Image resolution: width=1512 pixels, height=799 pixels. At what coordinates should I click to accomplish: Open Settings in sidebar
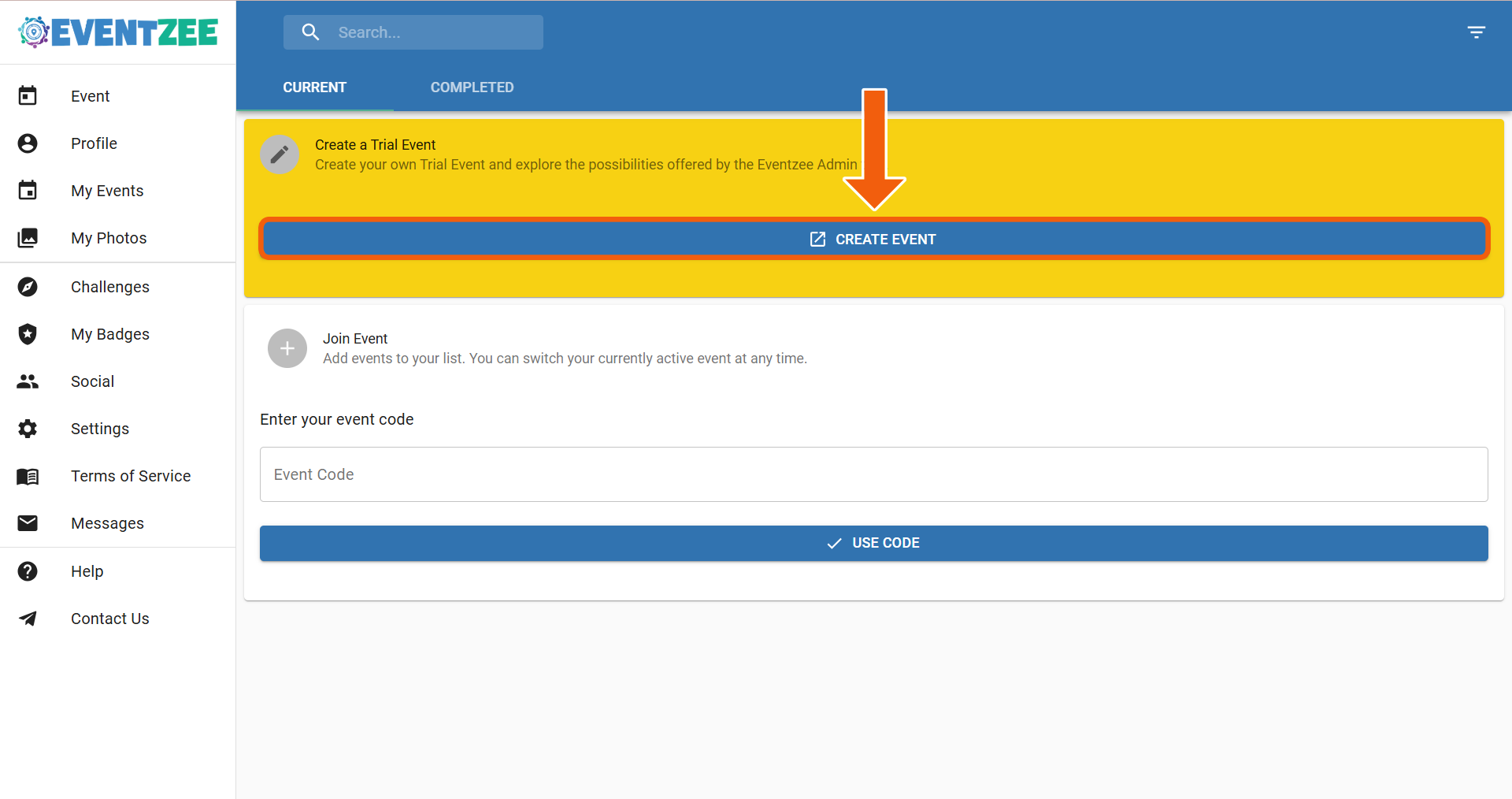coord(118,428)
